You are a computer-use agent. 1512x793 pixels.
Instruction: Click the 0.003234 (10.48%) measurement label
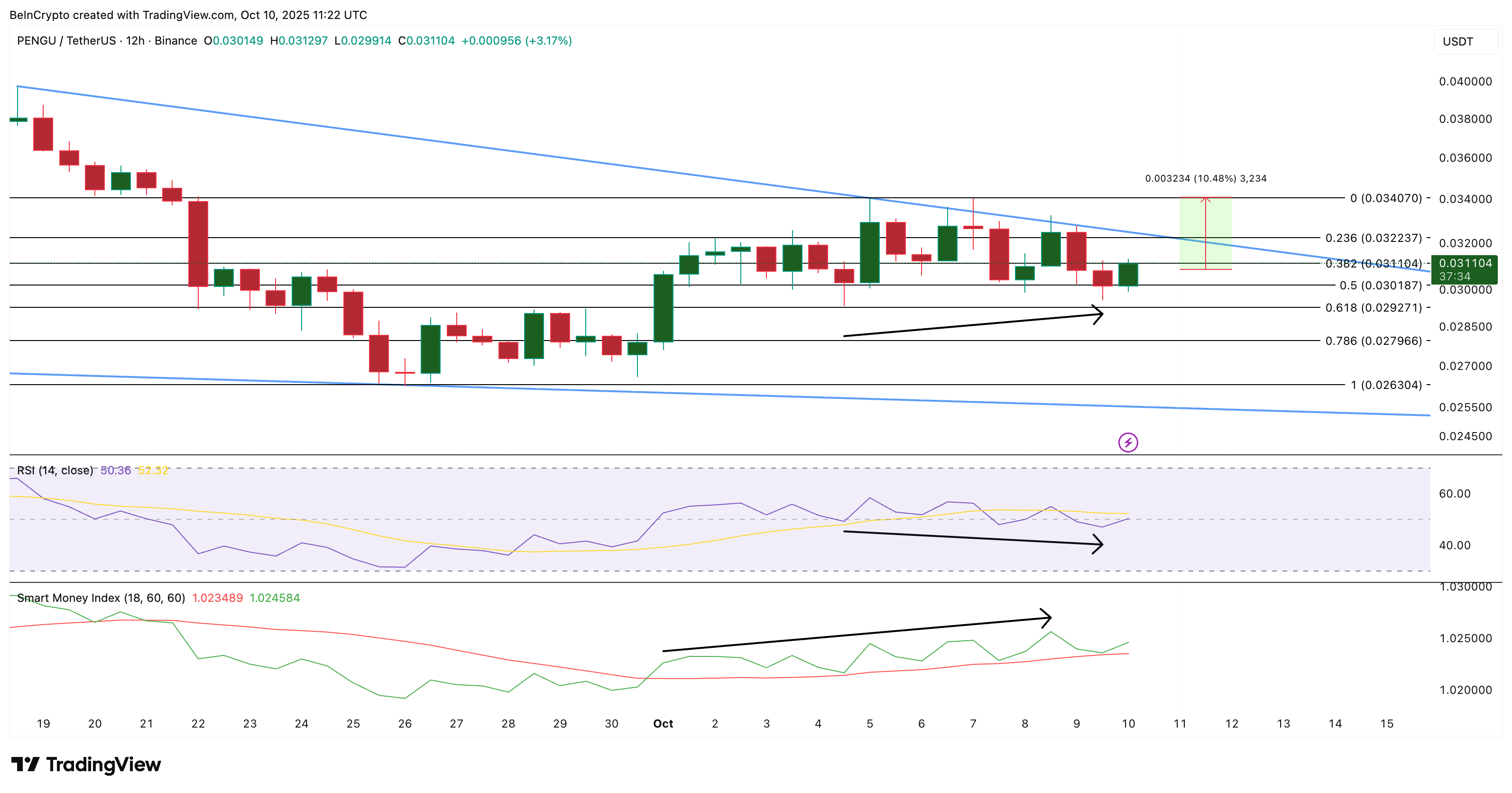[1205, 178]
